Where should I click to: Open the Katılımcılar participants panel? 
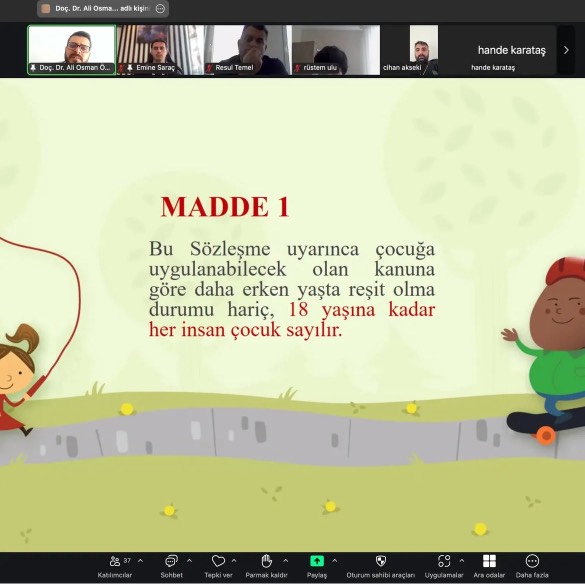pos(115,566)
